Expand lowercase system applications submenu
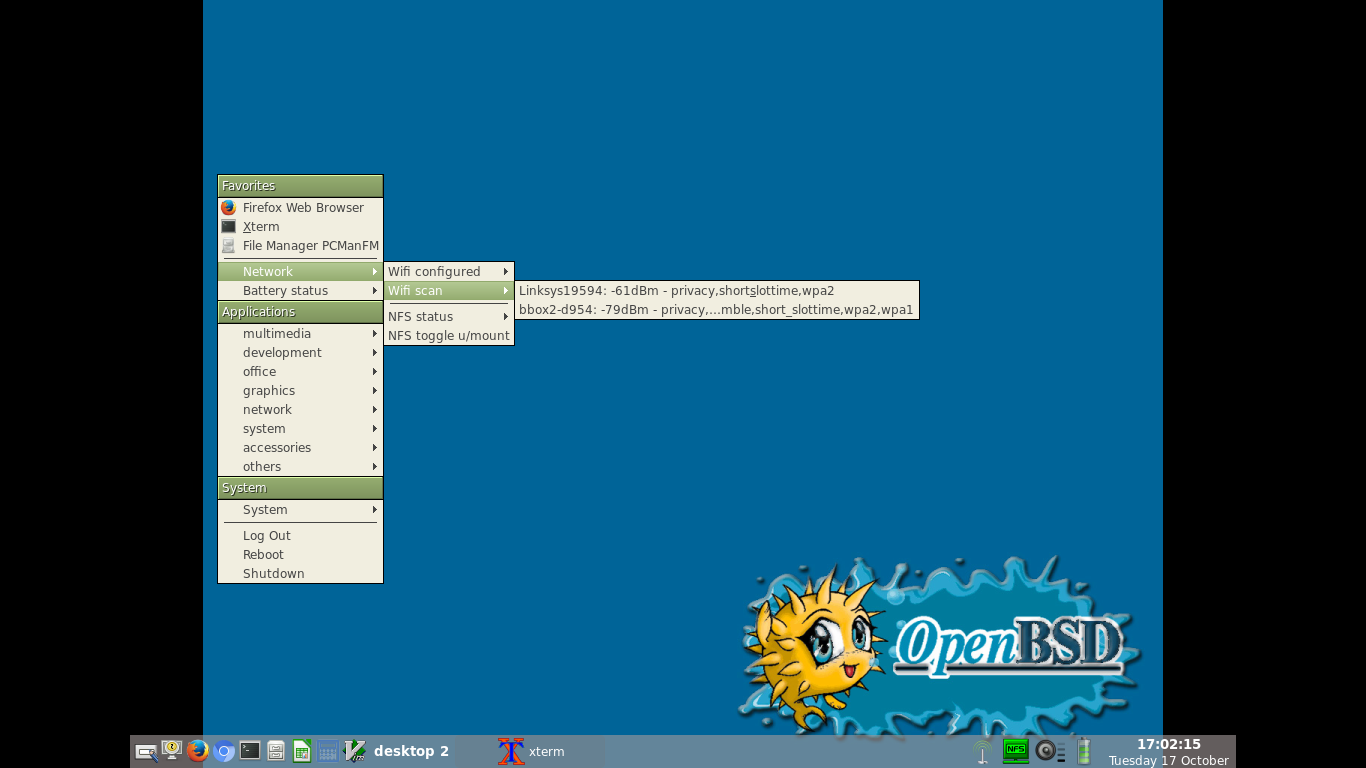 pyautogui.click(x=300, y=429)
